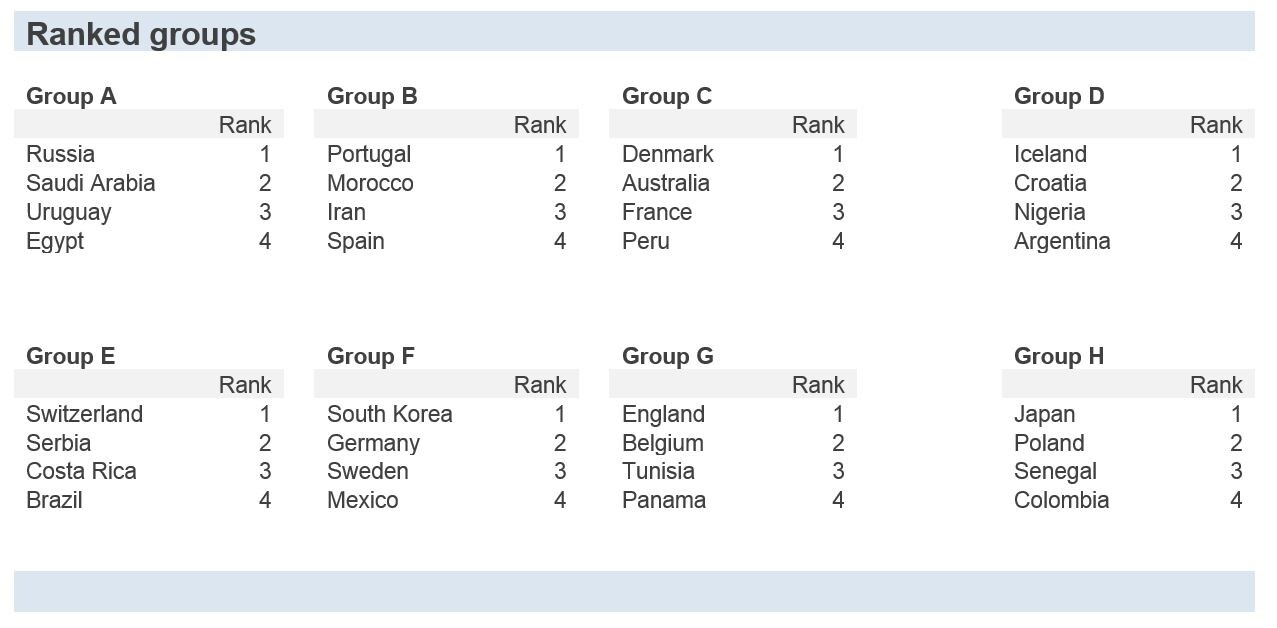This screenshot has height=628, width=1277.
Task: Click on Saudi Arabia in Group A
Action: pyautogui.click(x=91, y=183)
